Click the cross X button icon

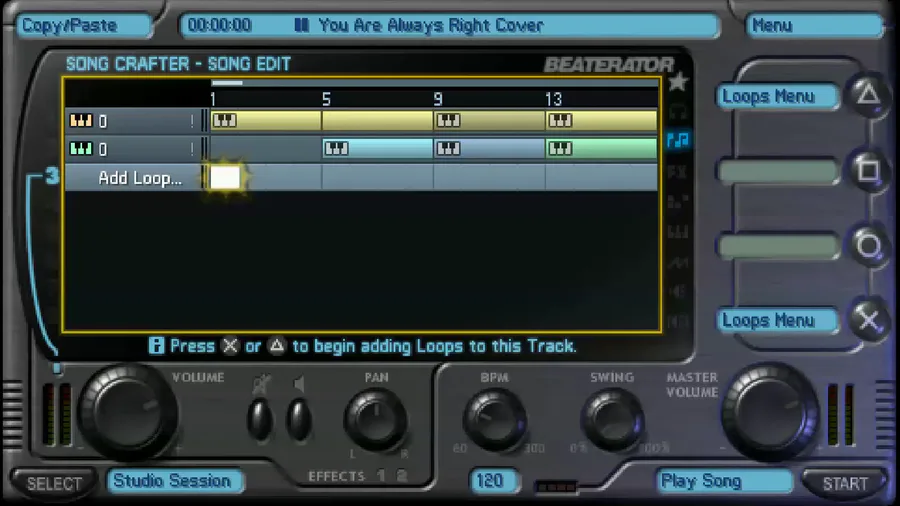click(868, 320)
